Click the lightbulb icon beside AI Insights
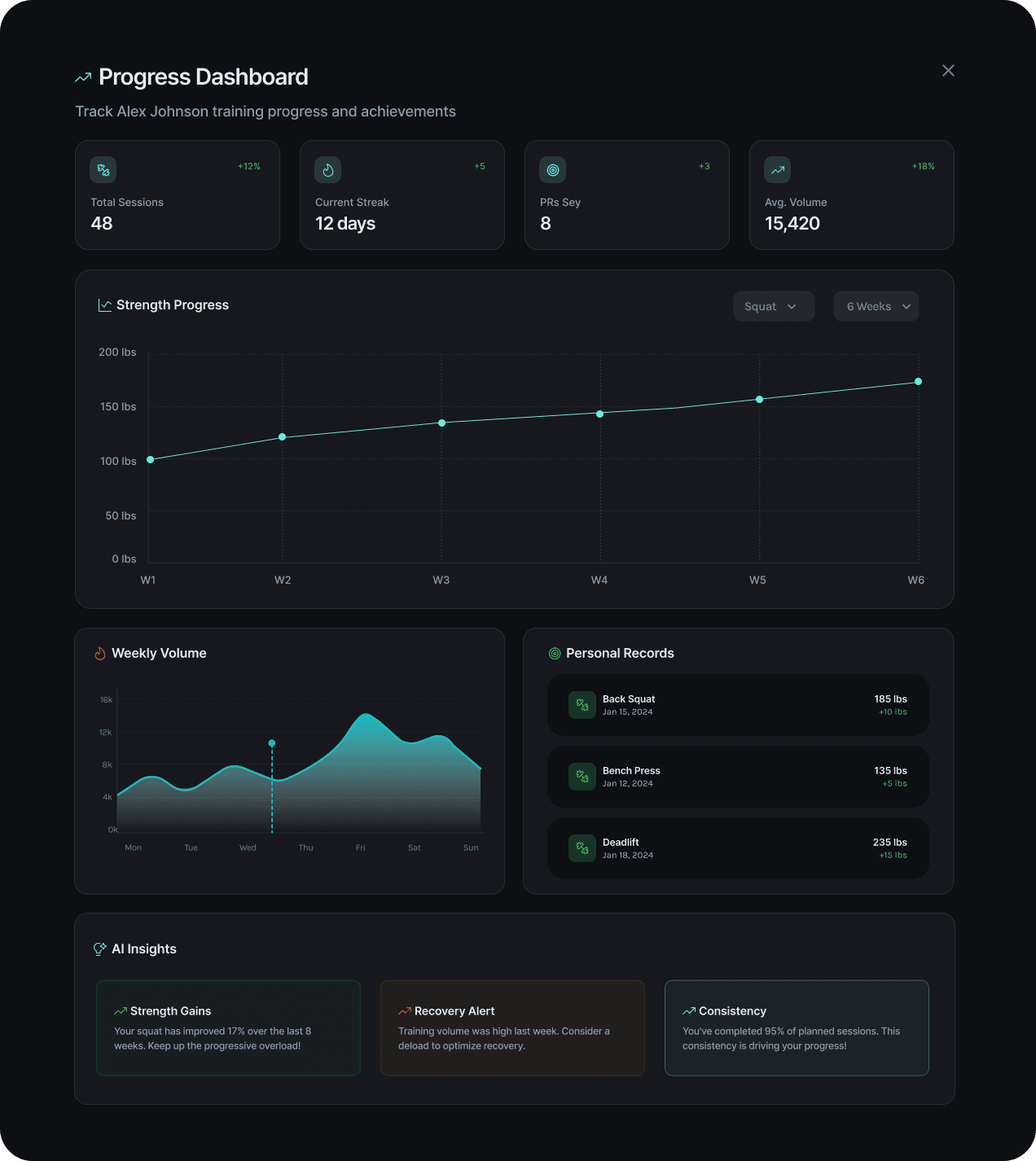 click(100, 949)
